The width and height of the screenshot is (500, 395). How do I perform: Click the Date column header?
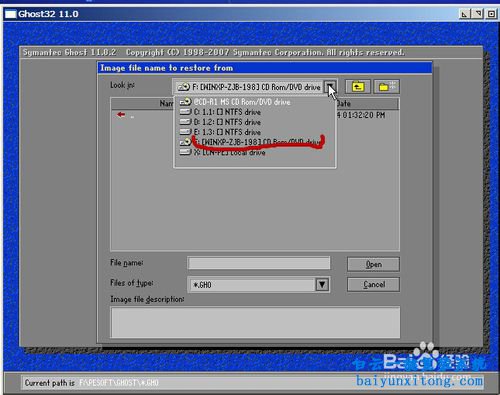coord(367,104)
